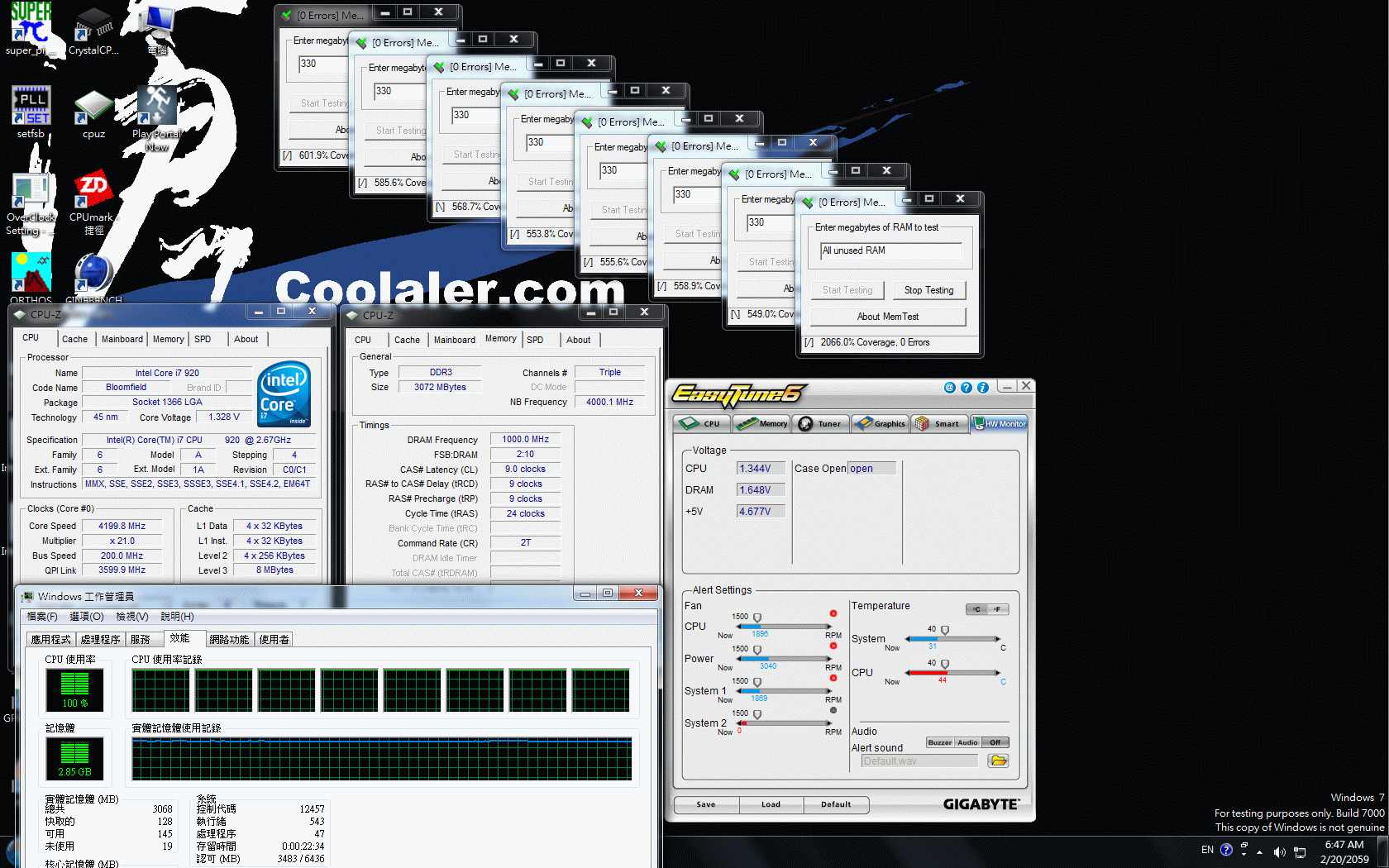
Task: Select the EasyTune6 HW Monitor tab
Action: tap(999, 423)
